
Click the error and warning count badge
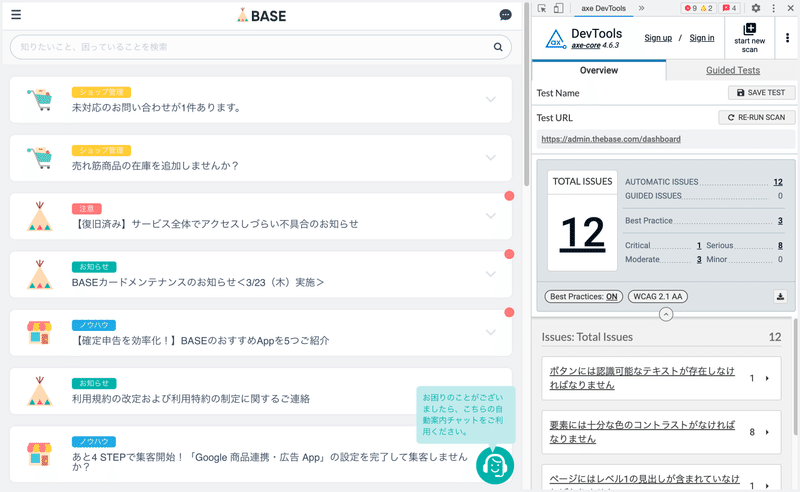pyautogui.click(x=698, y=8)
